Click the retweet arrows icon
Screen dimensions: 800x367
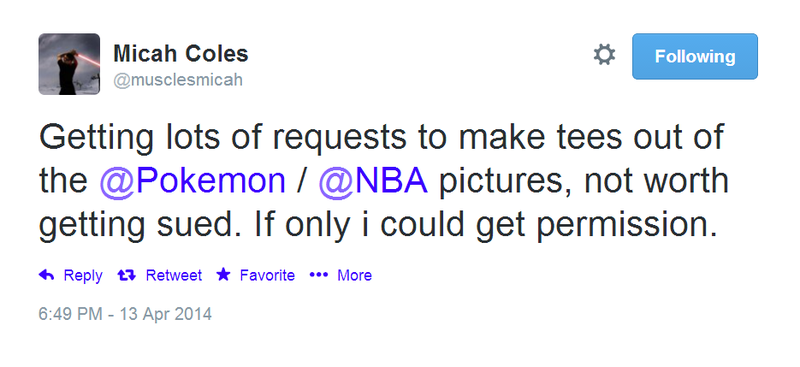tap(127, 276)
